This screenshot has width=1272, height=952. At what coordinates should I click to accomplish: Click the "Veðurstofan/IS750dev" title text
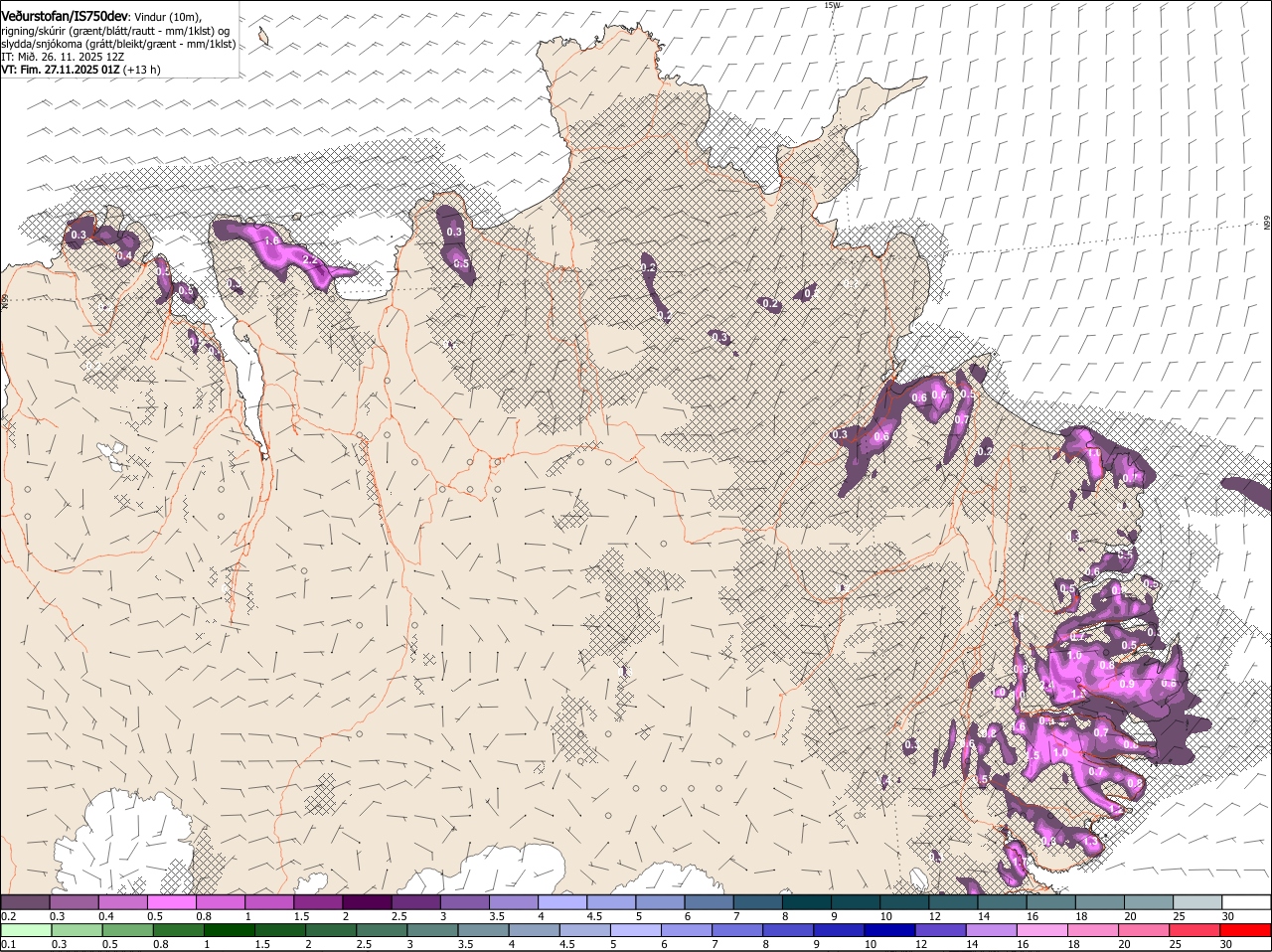(65, 16)
